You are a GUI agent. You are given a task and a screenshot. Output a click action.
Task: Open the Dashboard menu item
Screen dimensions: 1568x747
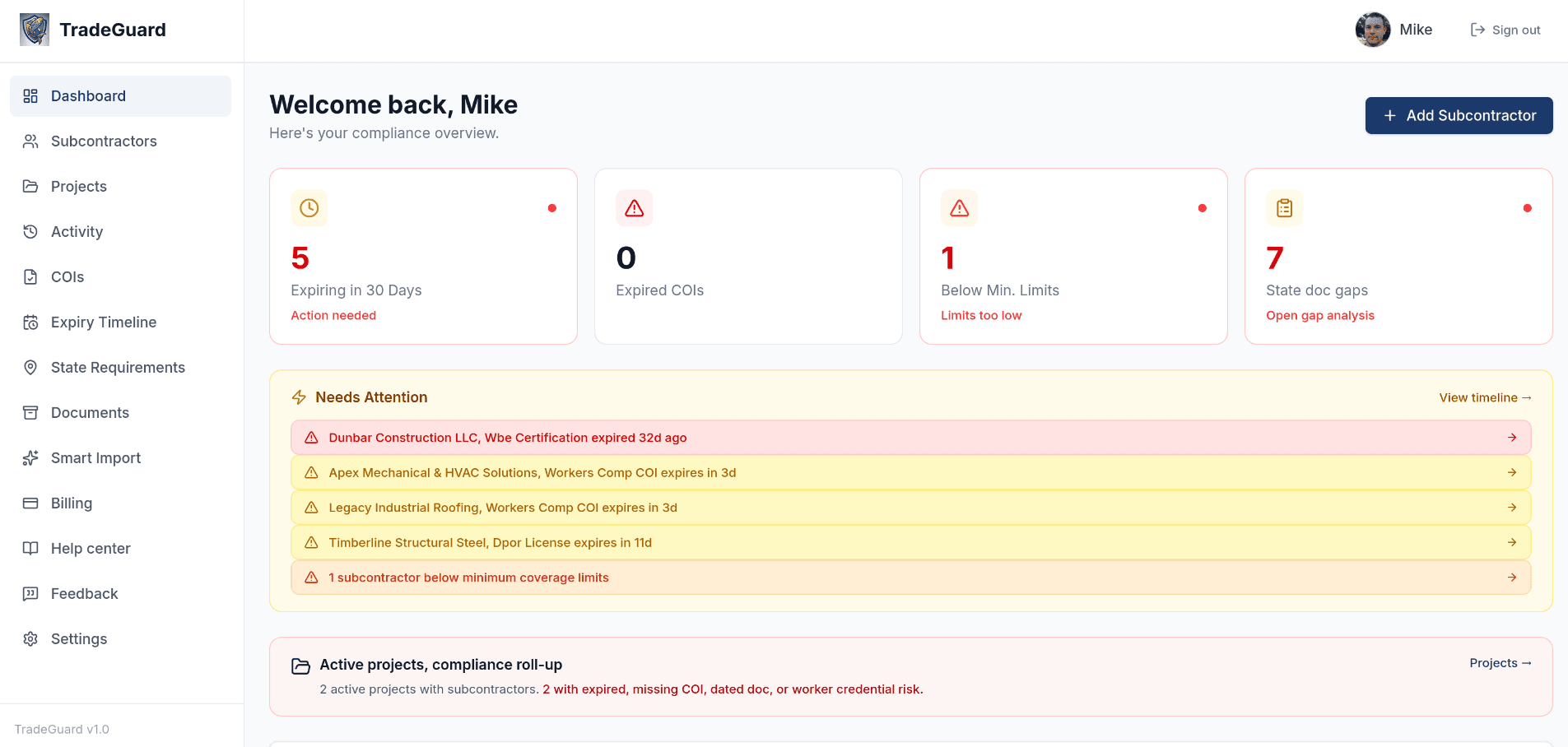(120, 96)
